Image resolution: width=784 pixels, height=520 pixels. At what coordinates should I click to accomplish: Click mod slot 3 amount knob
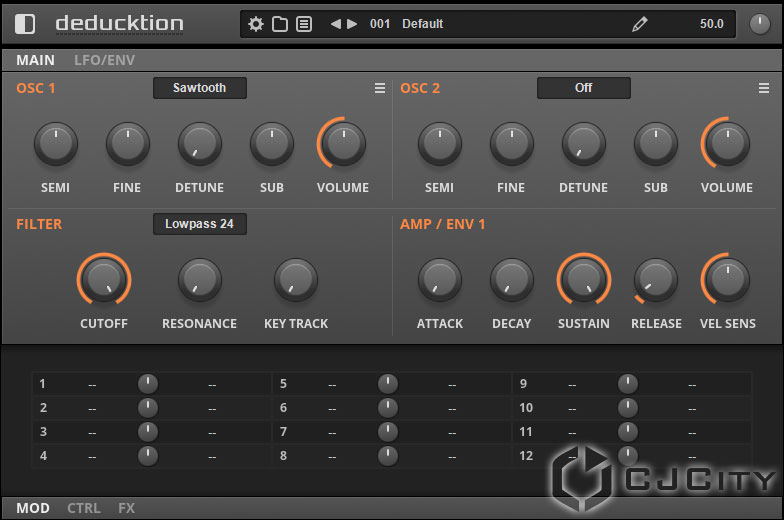[x=148, y=432]
